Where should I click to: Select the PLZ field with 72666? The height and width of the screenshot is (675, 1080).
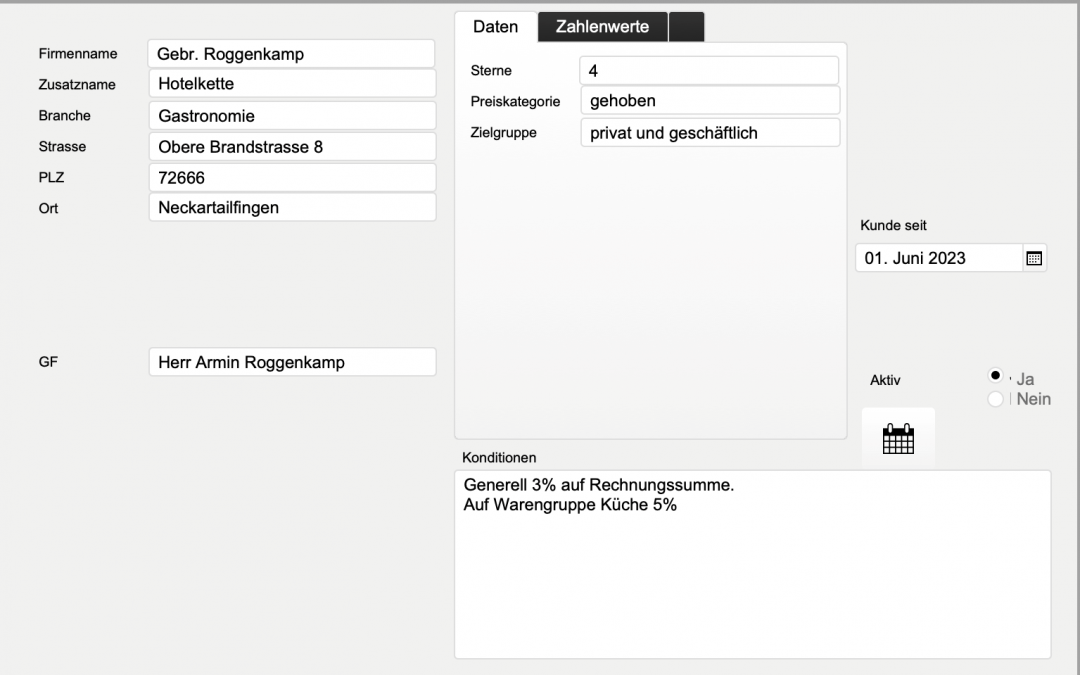point(291,178)
